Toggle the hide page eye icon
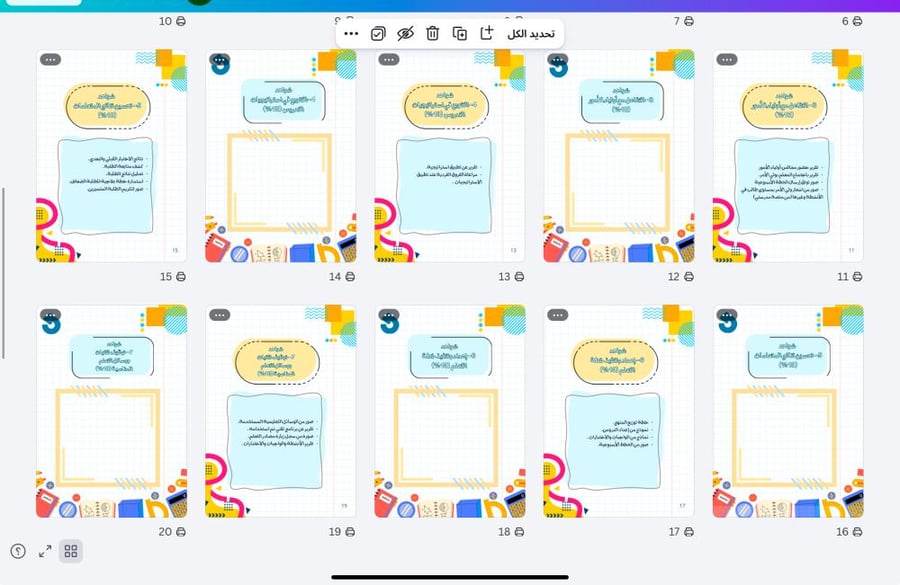 point(405,34)
